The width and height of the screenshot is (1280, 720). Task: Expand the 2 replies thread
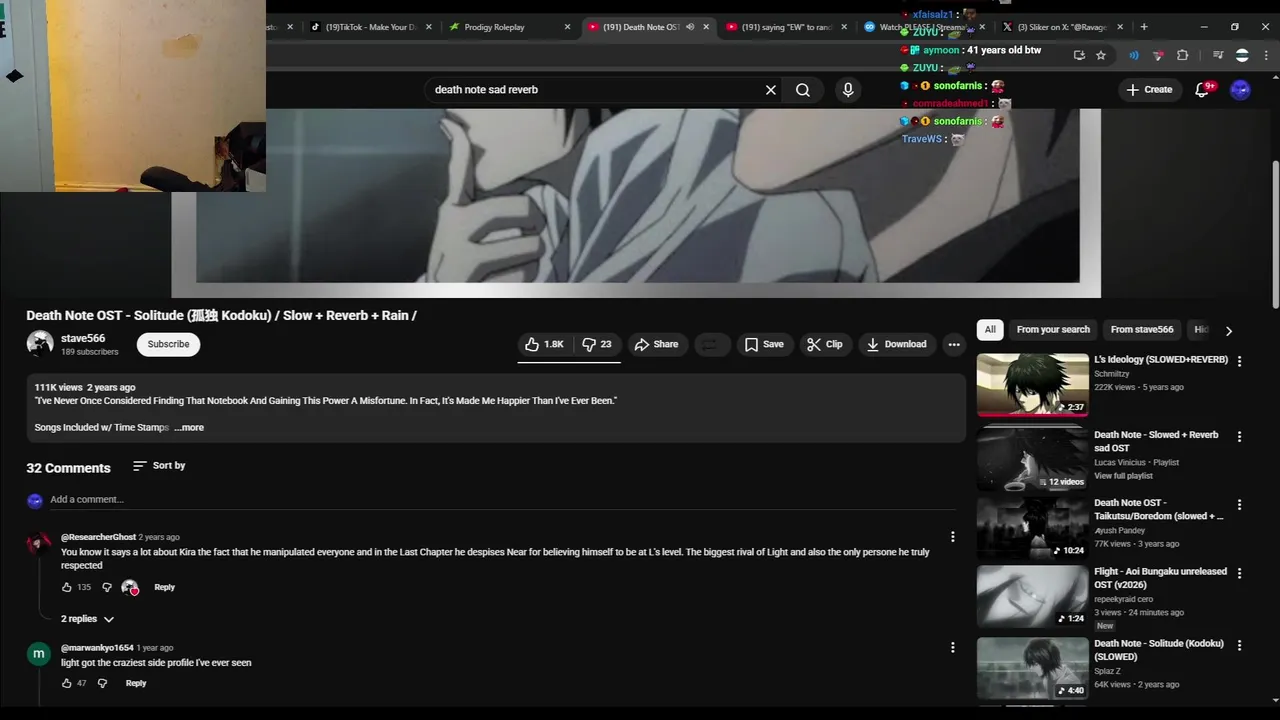coord(87,619)
